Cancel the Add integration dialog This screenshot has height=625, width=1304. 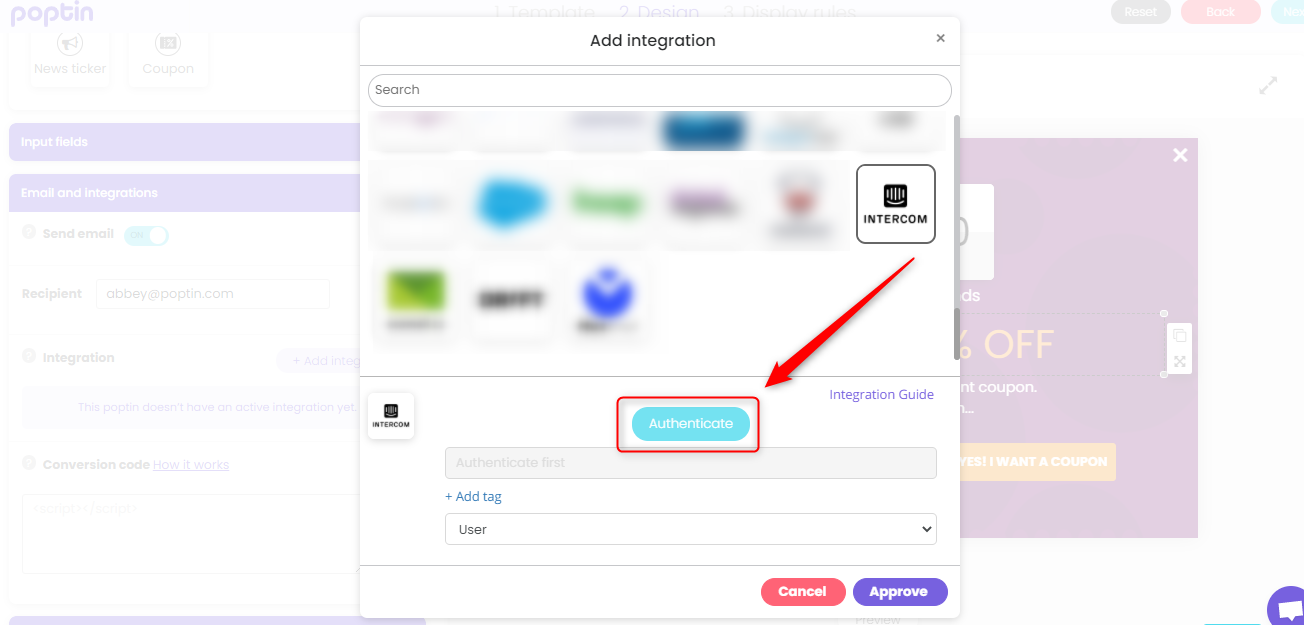click(x=803, y=592)
